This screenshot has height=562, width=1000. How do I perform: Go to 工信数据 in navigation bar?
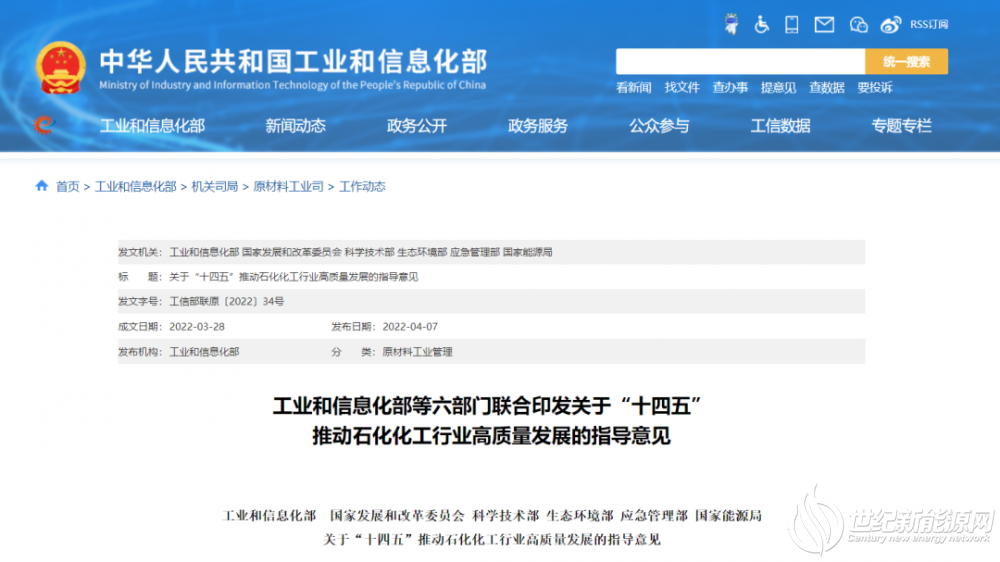(780, 126)
